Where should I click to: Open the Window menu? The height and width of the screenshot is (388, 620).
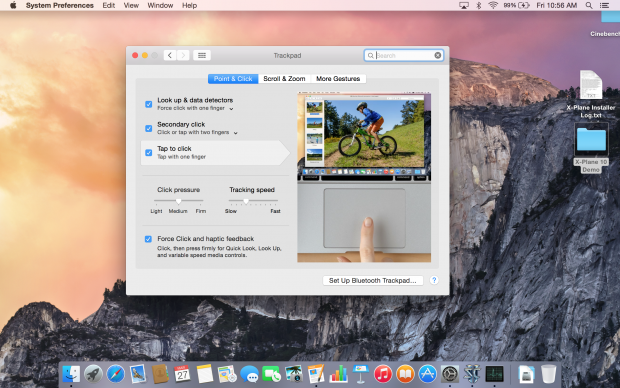[x=160, y=5]
